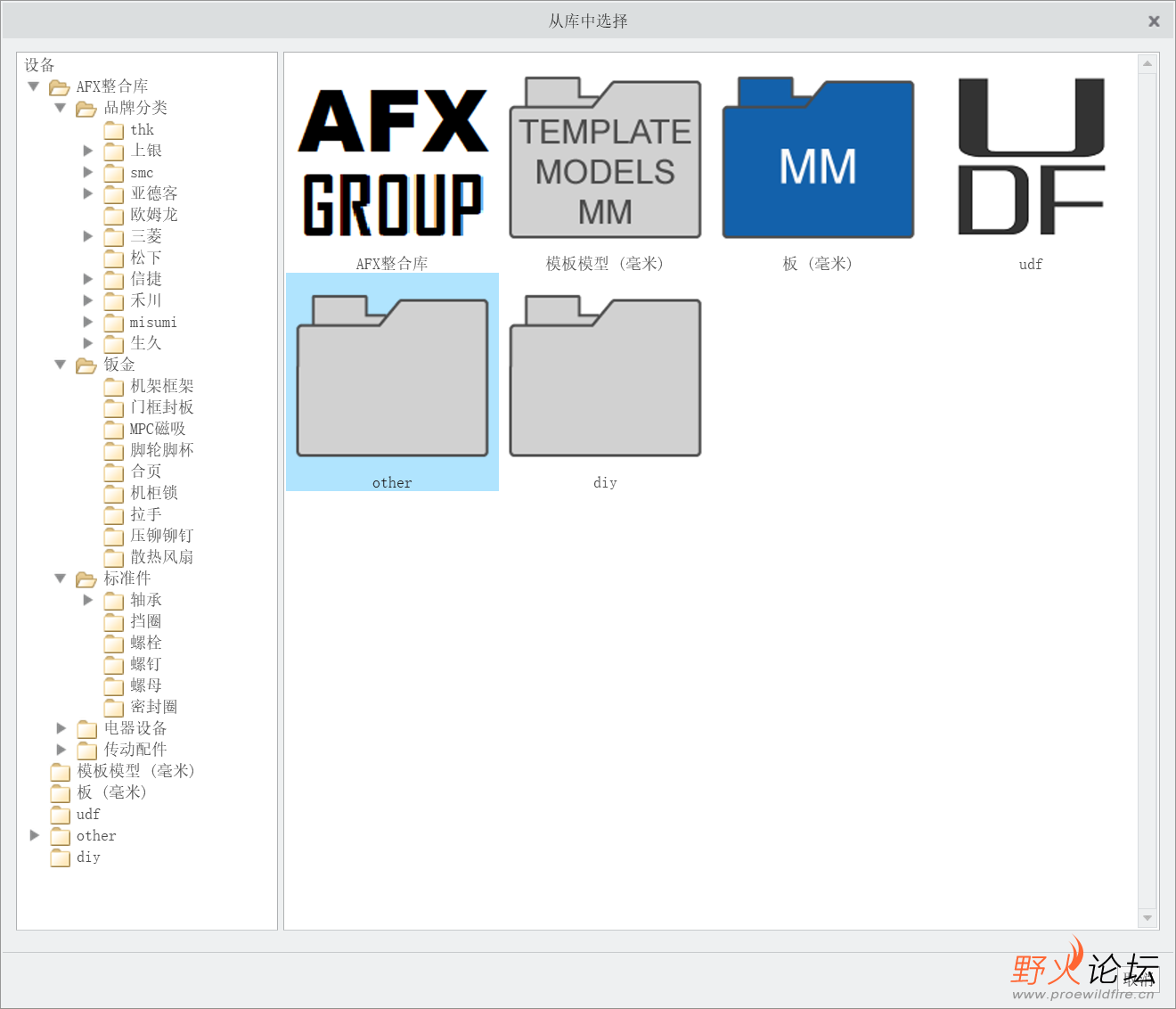This screenshot has height=1009, width=1176.
Task: Collapse the 品牌分类 branch
Action: click(61, 108)
